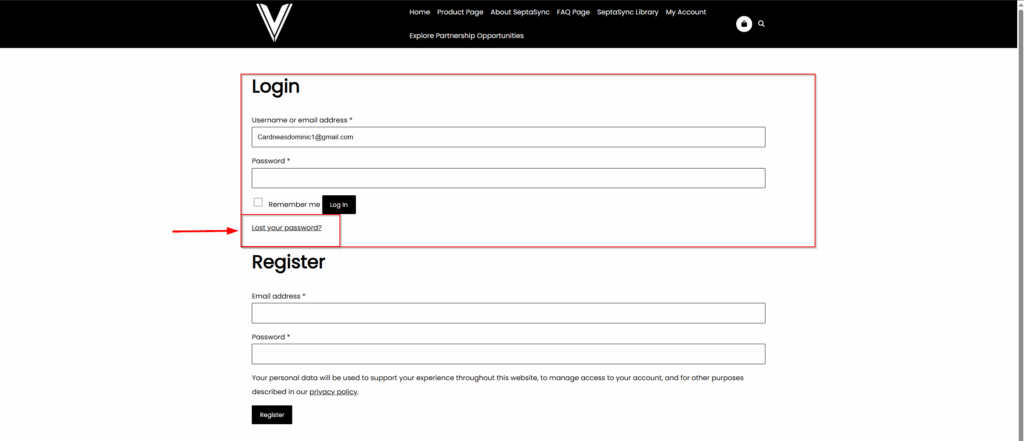The height and width of the screenshot is (441, 1024).
Task: Open FAQ Page from the menu
Action: tap(573, 12)
